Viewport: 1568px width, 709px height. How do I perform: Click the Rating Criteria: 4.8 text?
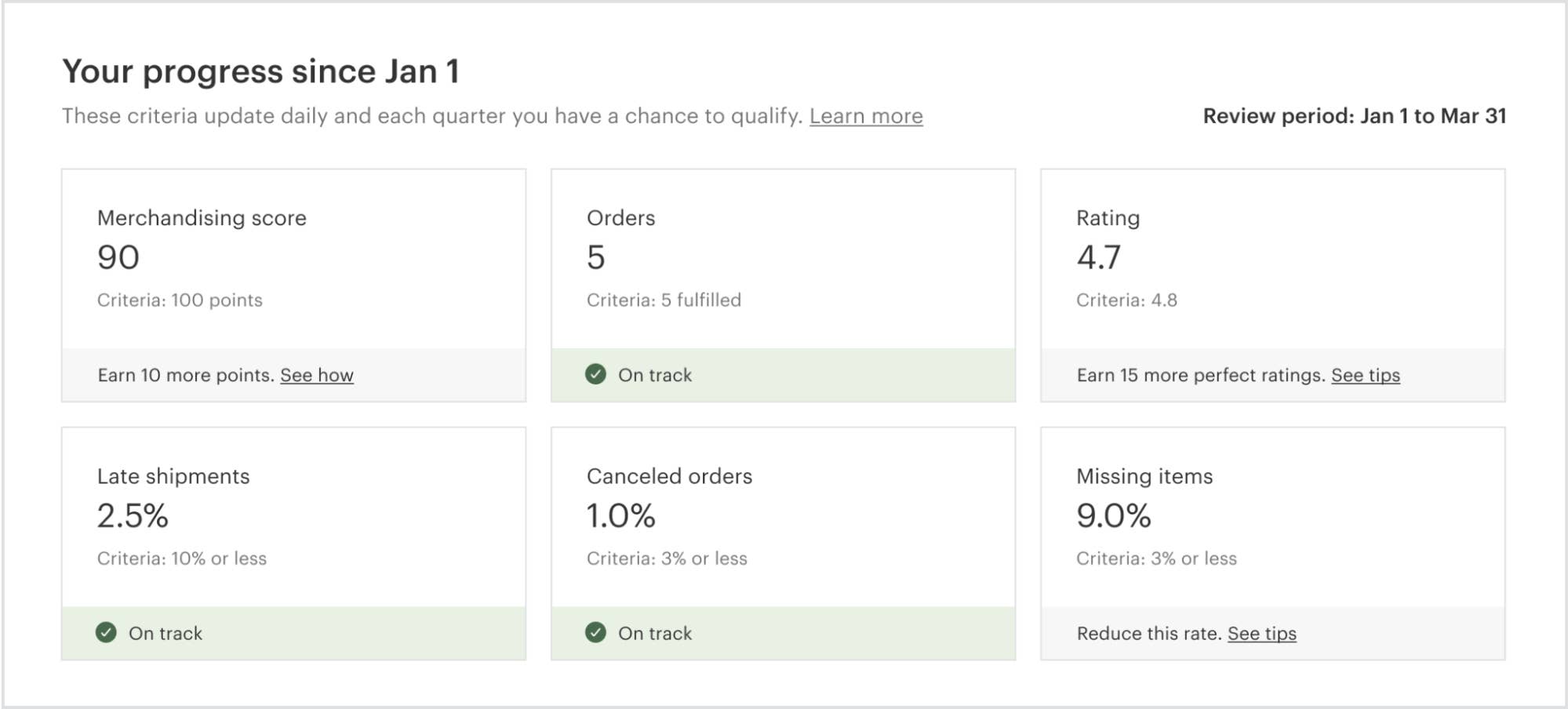1126,300
